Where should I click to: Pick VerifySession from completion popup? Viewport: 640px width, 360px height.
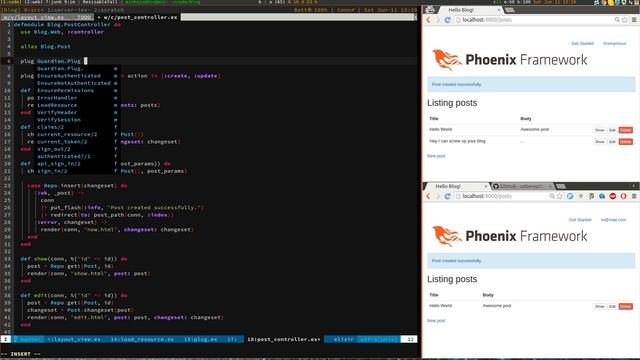pyautogui.click(x=77, y=120)
